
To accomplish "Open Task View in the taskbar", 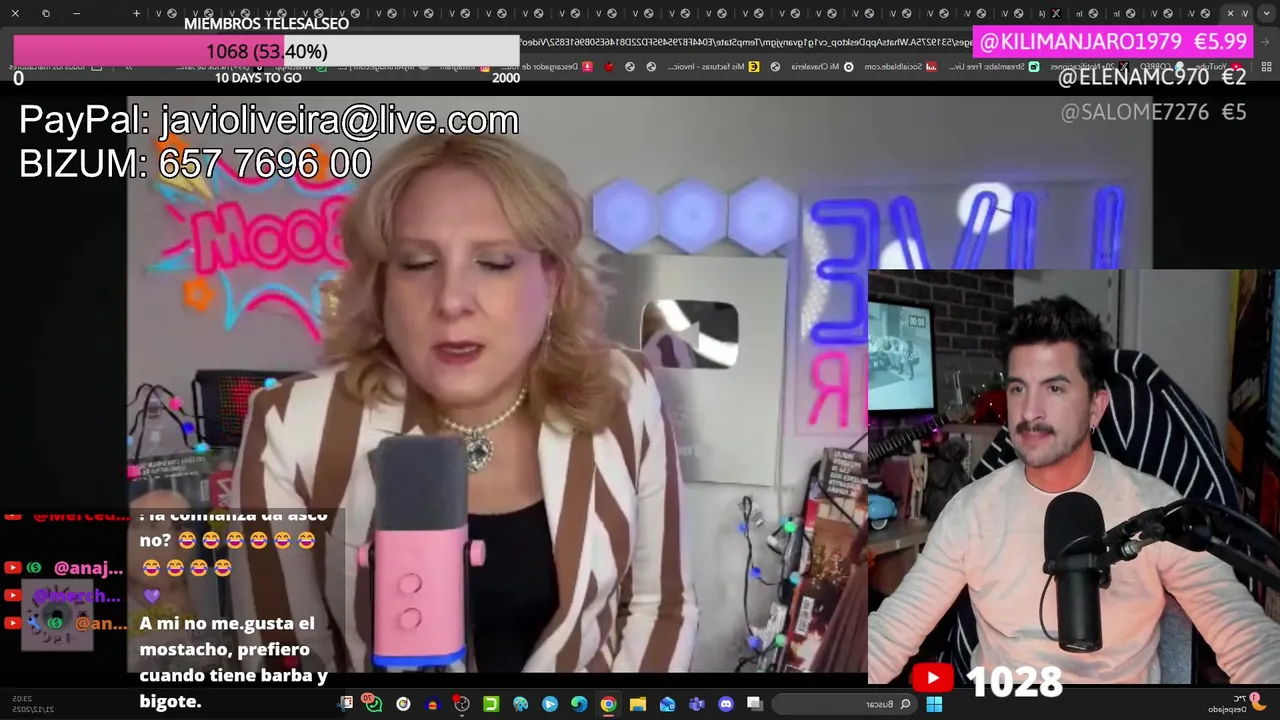I will pos(755,704).
